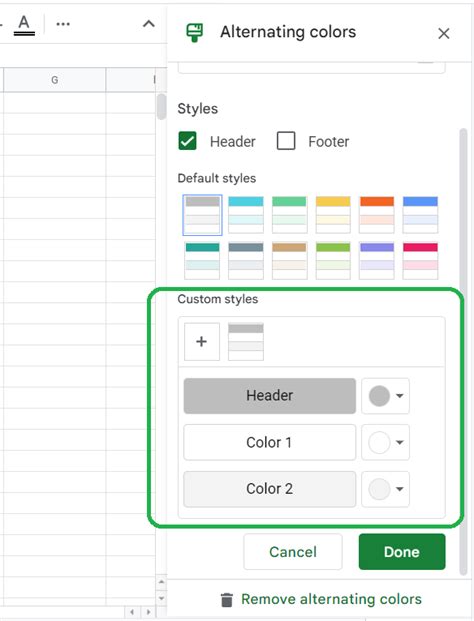Click Remove alternating colors link
Viewport: 474px width, 621px height.
[331, 599]
